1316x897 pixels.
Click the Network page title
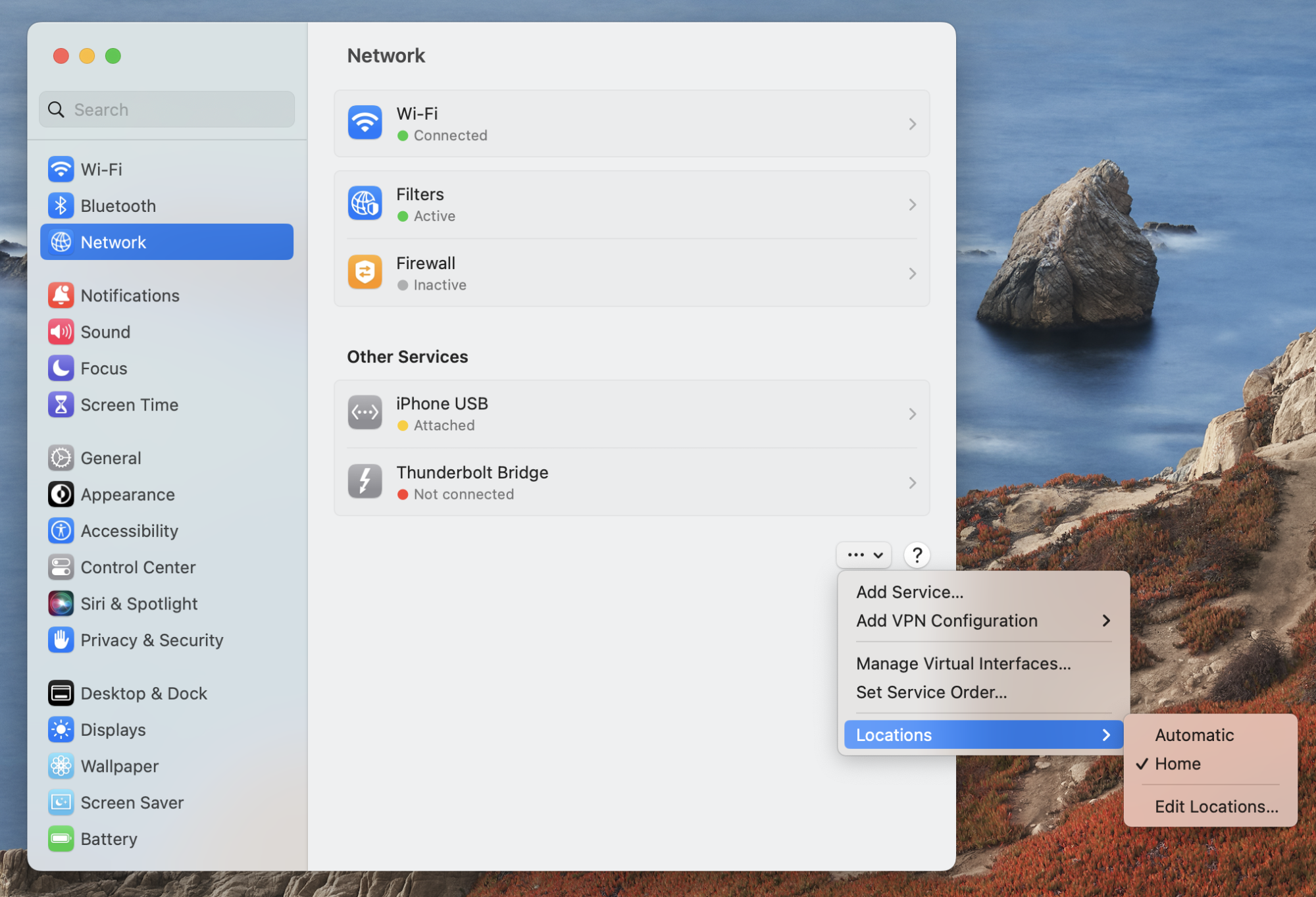[386, 56]
